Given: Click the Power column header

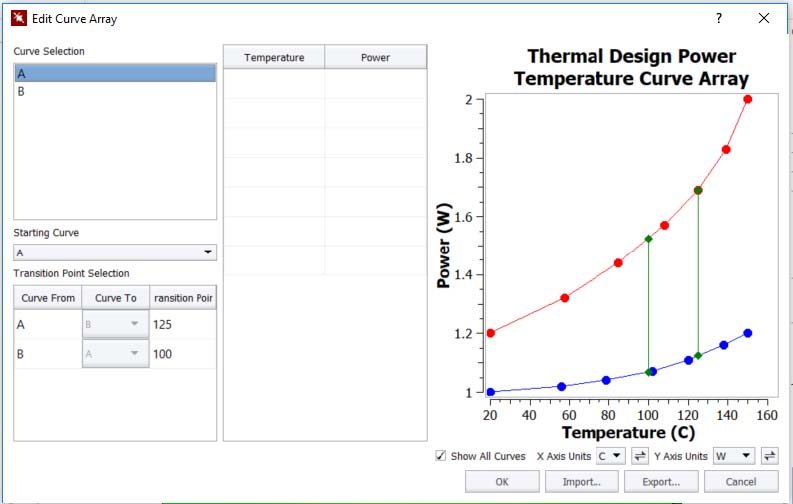Looking at the screenshot, I should (x=375, y=58).
